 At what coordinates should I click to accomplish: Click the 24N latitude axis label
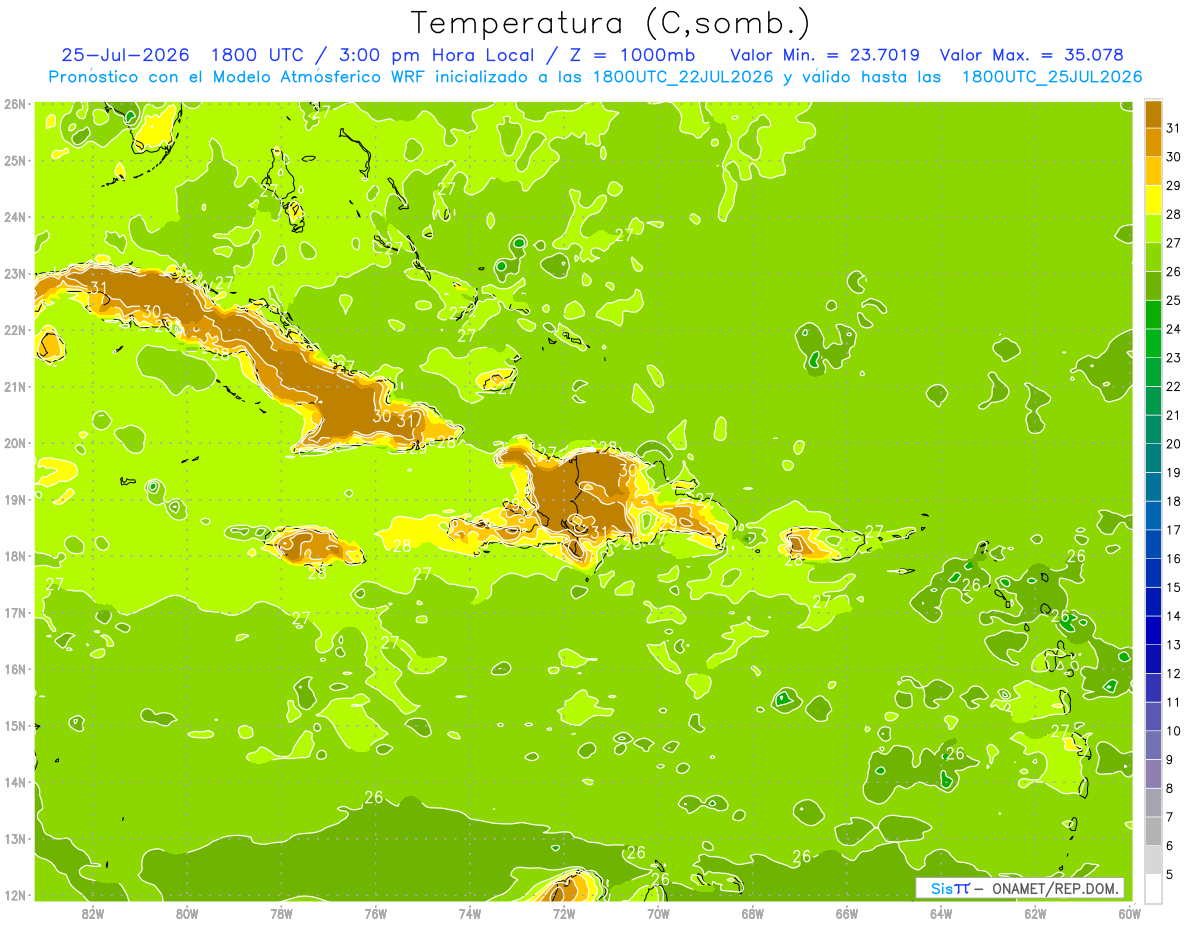(14, 217)
